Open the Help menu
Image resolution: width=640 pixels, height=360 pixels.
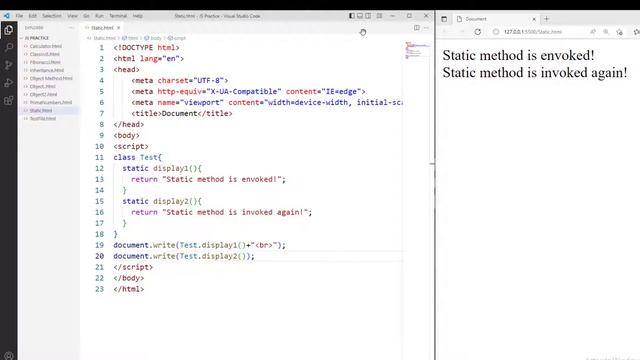click(138, 16)
